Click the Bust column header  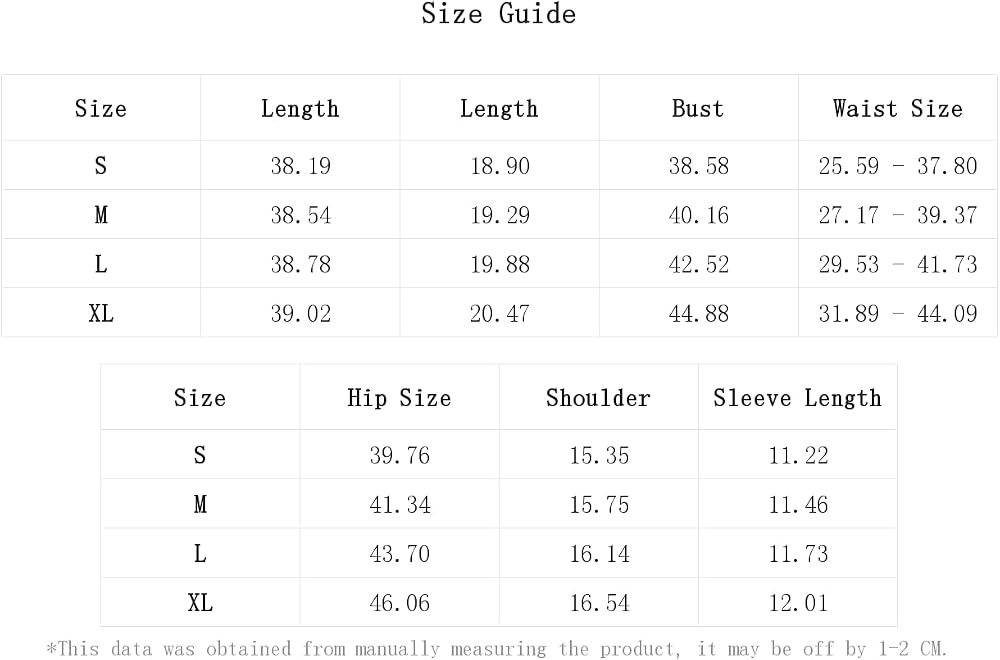coord(698,108)
